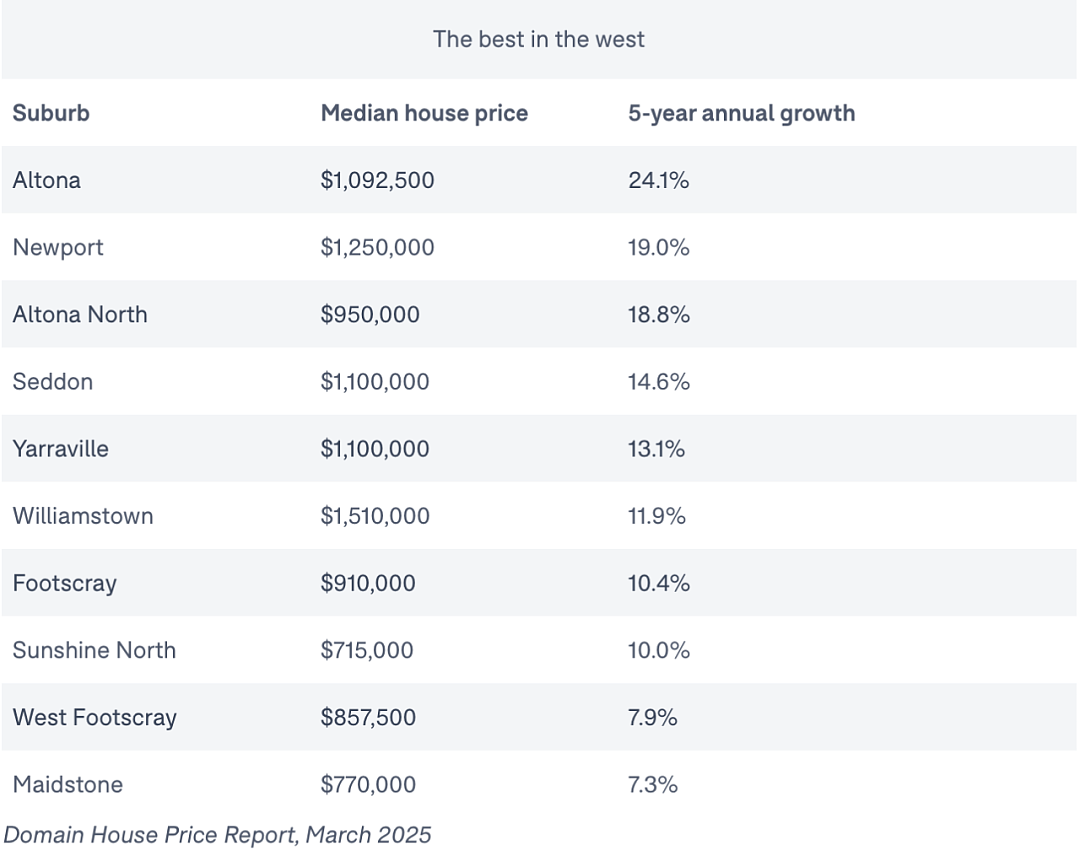Click the 24.1% growth value
This screenshot has height=856, width=1080.
(658, 180)
